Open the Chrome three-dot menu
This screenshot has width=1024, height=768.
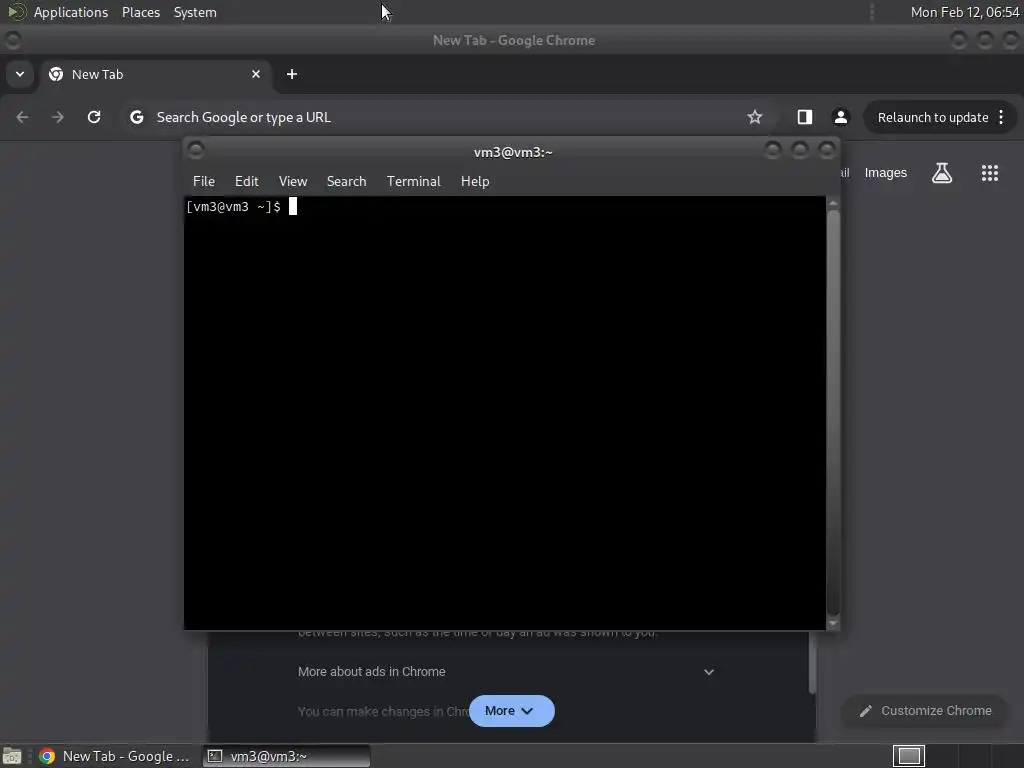coord(1001,117)
